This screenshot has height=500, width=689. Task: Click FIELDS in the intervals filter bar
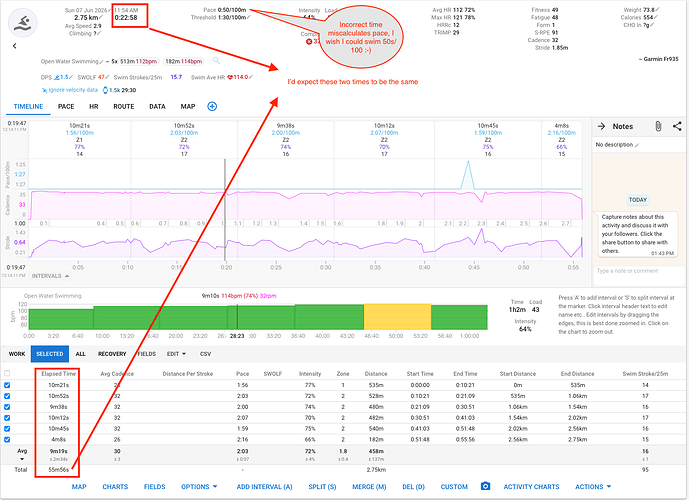[147, 354]
